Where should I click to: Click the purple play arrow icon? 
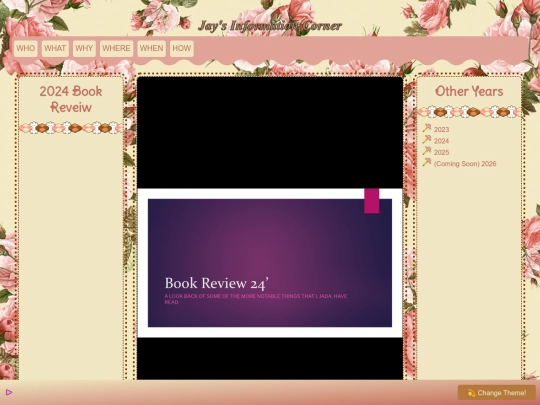point(9,392)
